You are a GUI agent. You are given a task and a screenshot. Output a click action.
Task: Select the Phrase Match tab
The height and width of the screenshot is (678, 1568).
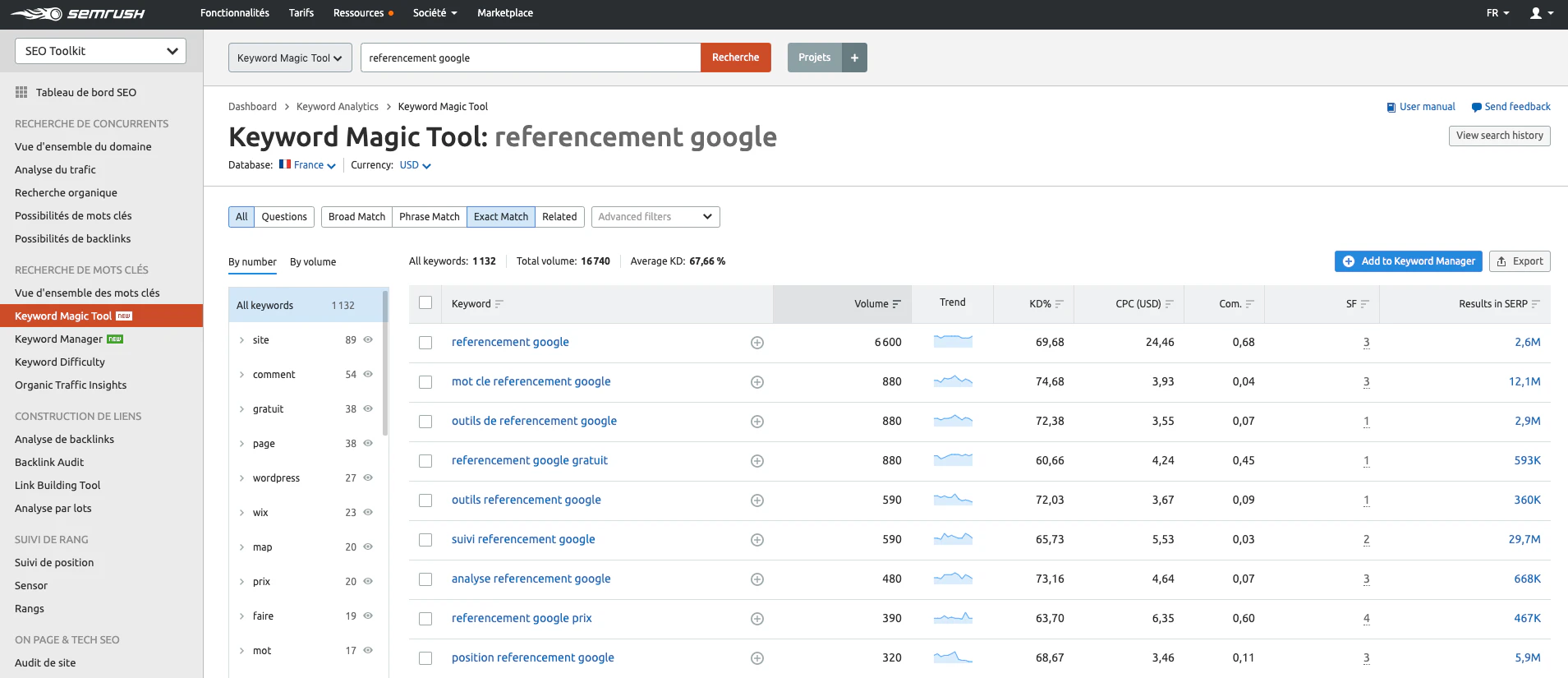pyautogui.click(x=430, y=217)
